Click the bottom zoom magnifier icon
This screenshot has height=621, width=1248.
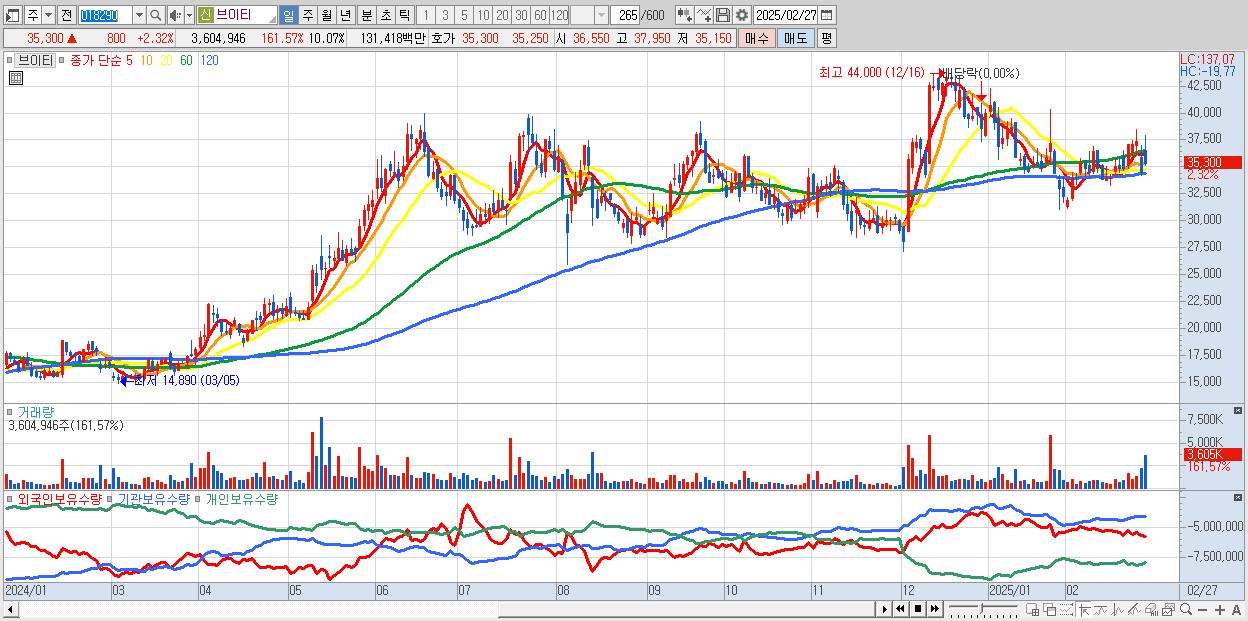pyautogui.click(x=1186, y=609)
